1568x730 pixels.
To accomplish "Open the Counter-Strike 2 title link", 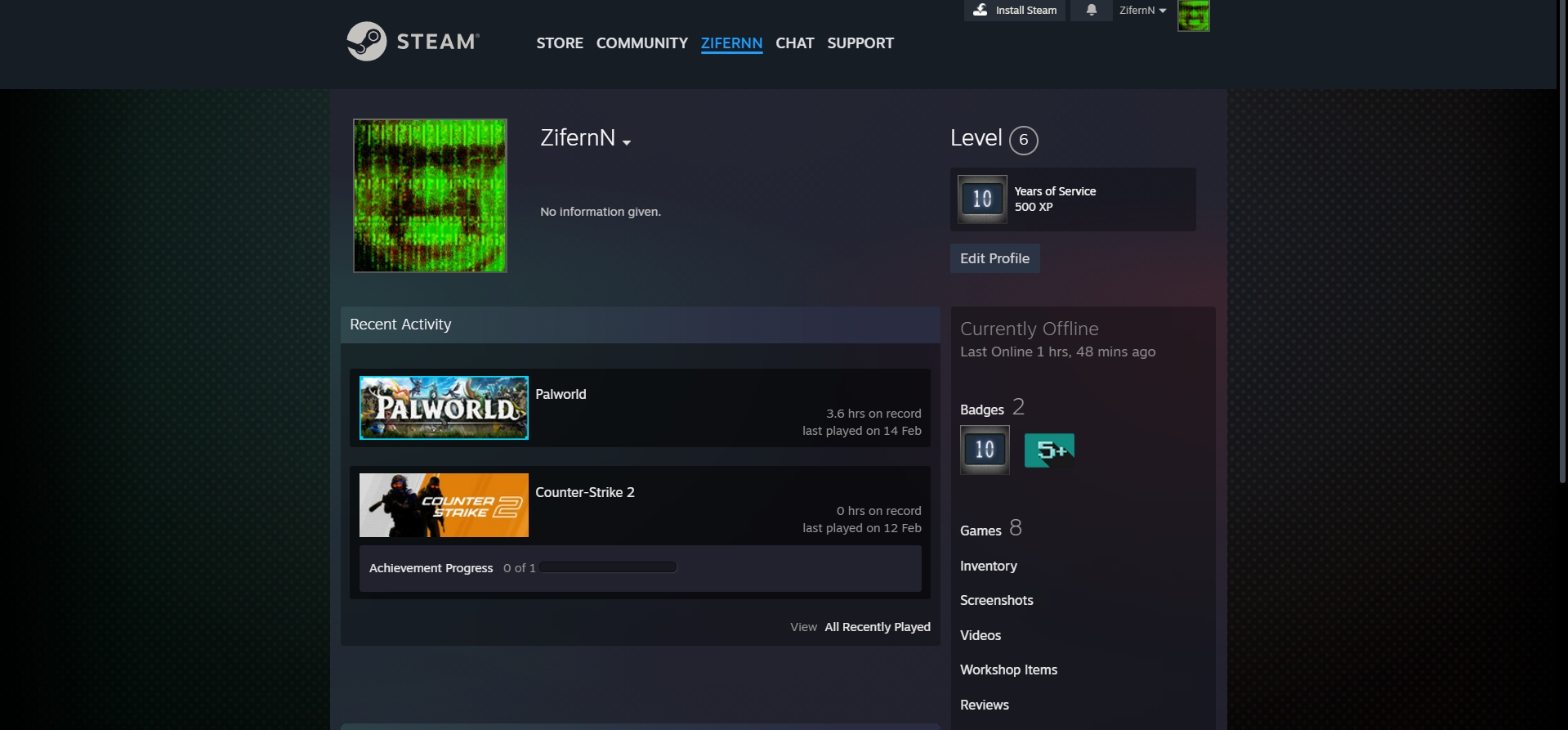I will [585, 492].
